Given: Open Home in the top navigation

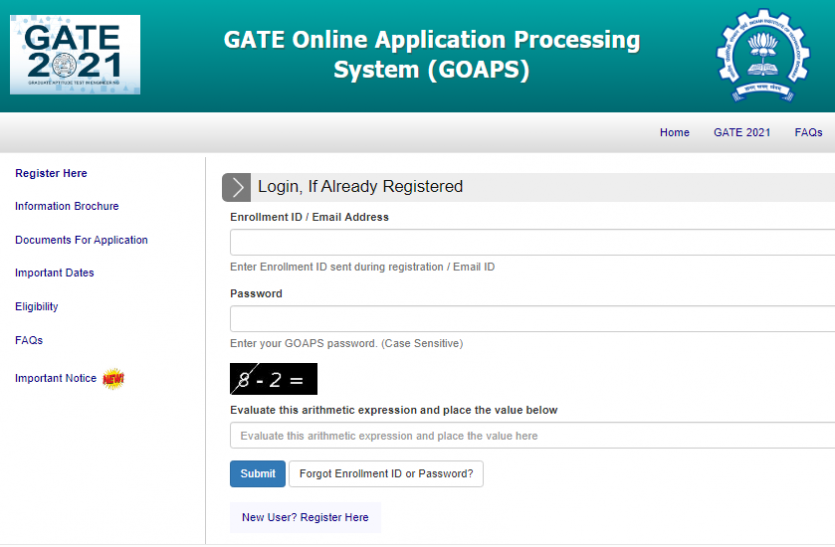Looking at the screenshot, I should point(674,133).
